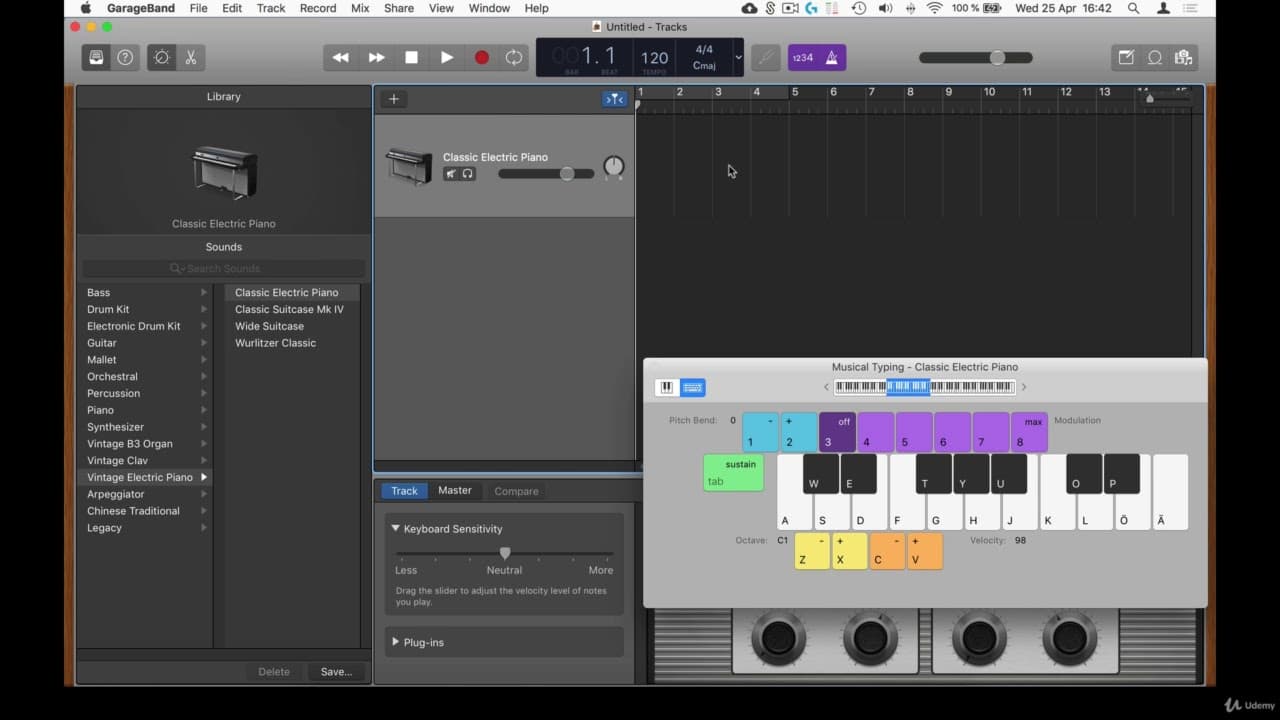The height and width of the screenshot is (720, 1280).
Task: Adjust the Classic Electric Piano track volume slider
Action: click(546, 174)
